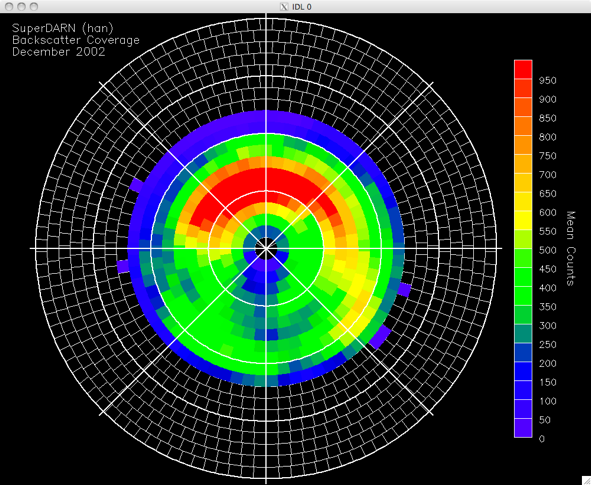Click the black center circle of the polar plot

click(266, 248)
